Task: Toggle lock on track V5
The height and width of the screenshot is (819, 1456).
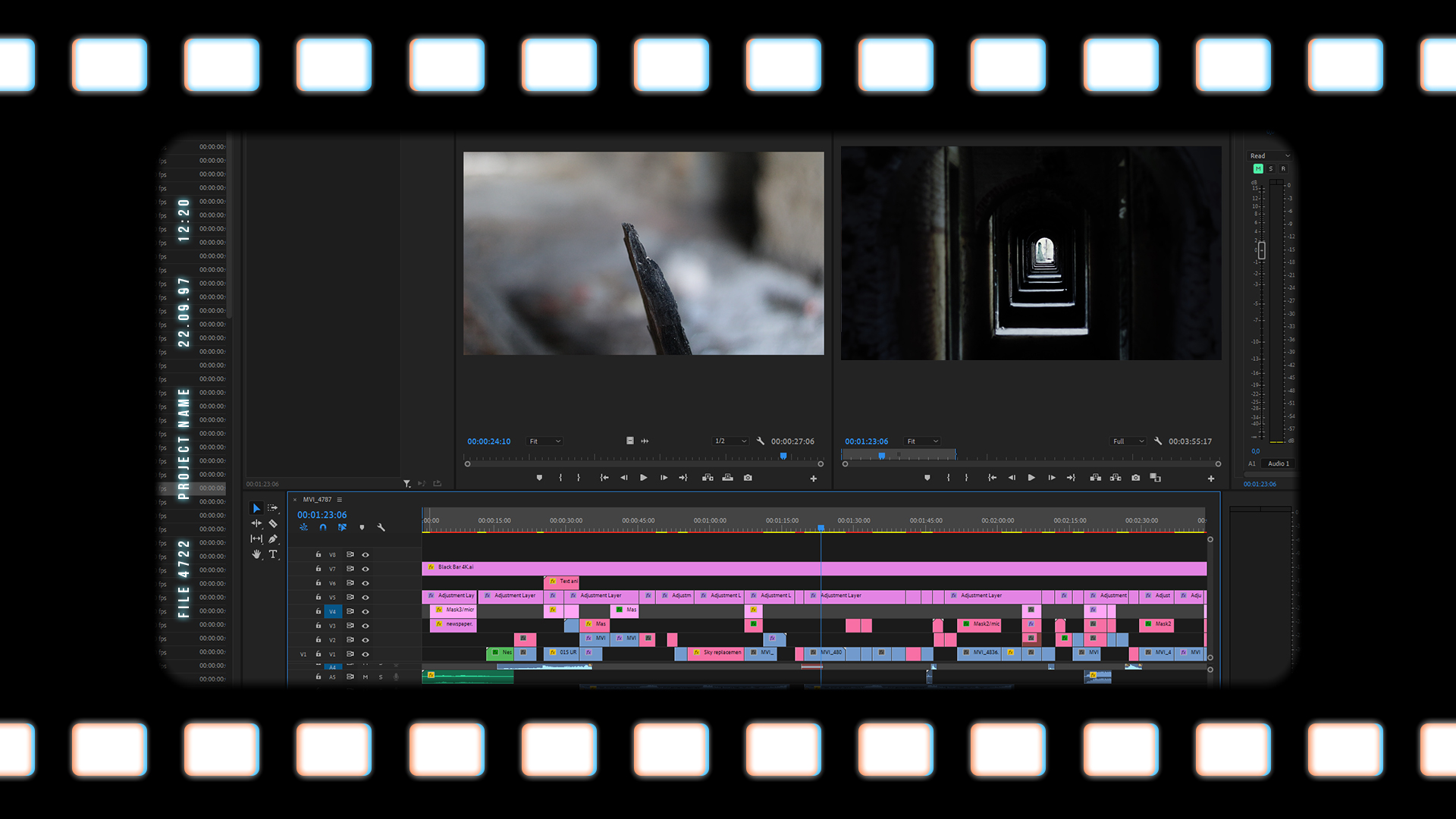Action: 318,597
